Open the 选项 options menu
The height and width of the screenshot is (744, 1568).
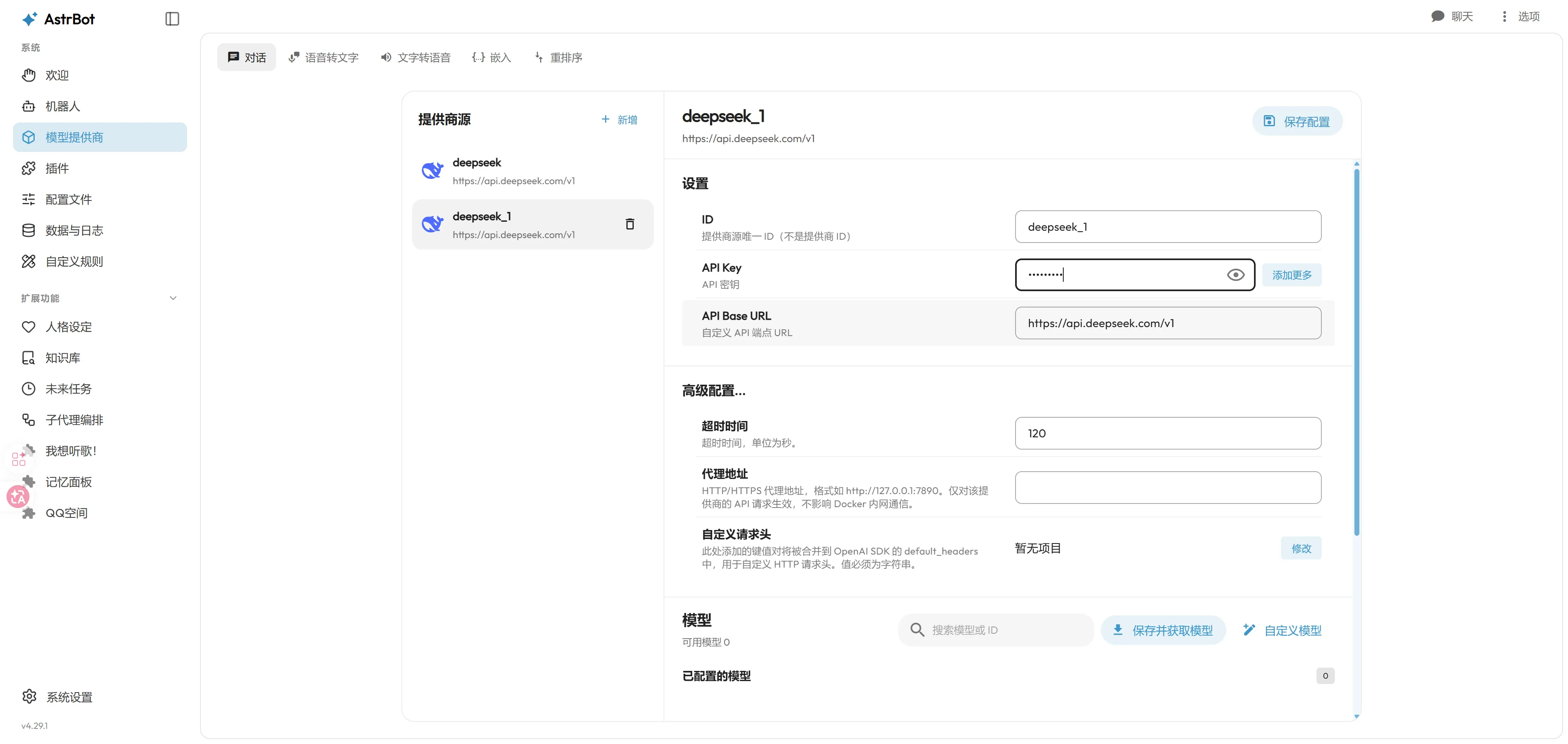click(1520, 16)
